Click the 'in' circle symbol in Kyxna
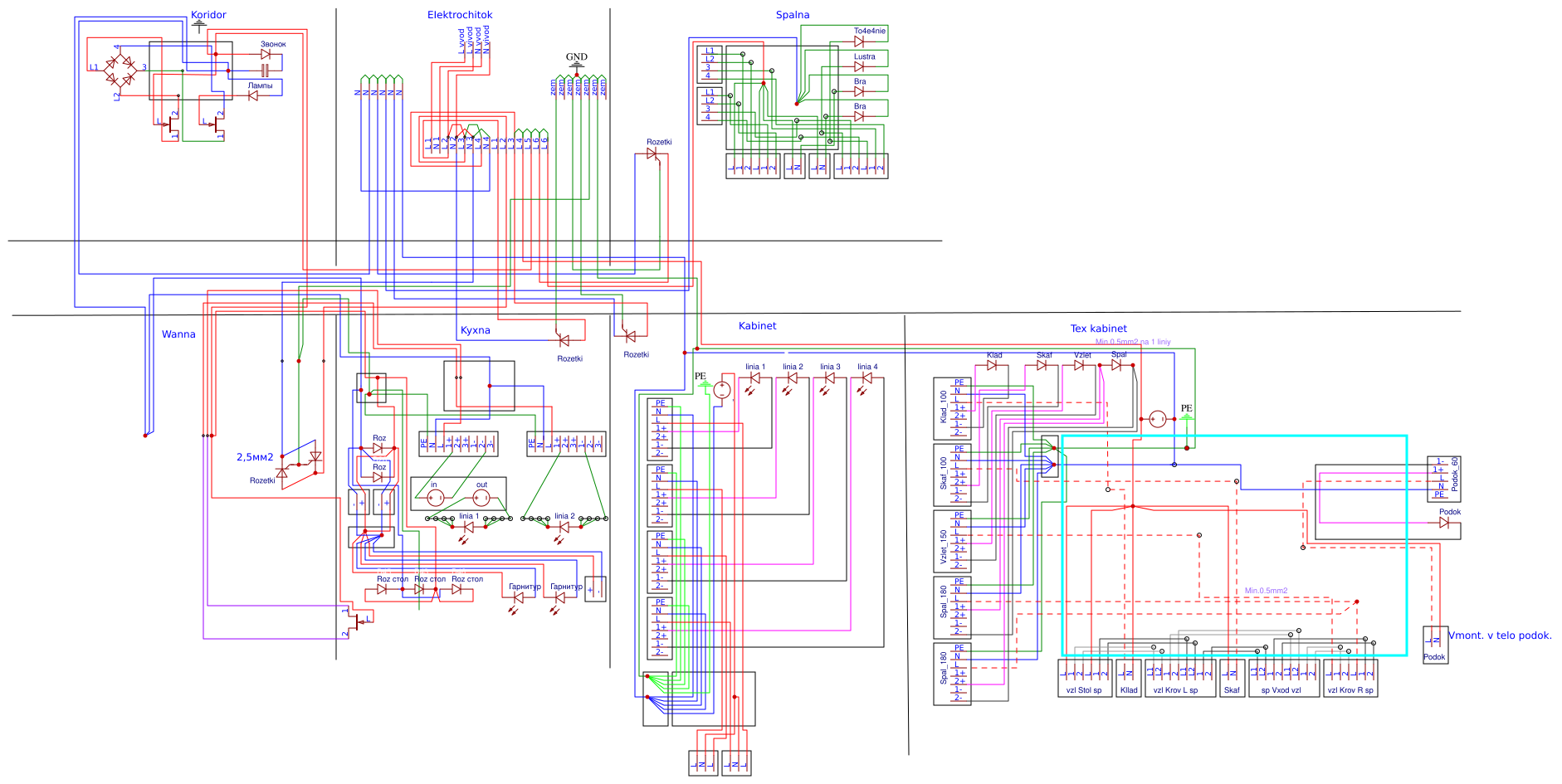The width and height of the screenshot is (1562, 784). point(436,498)
